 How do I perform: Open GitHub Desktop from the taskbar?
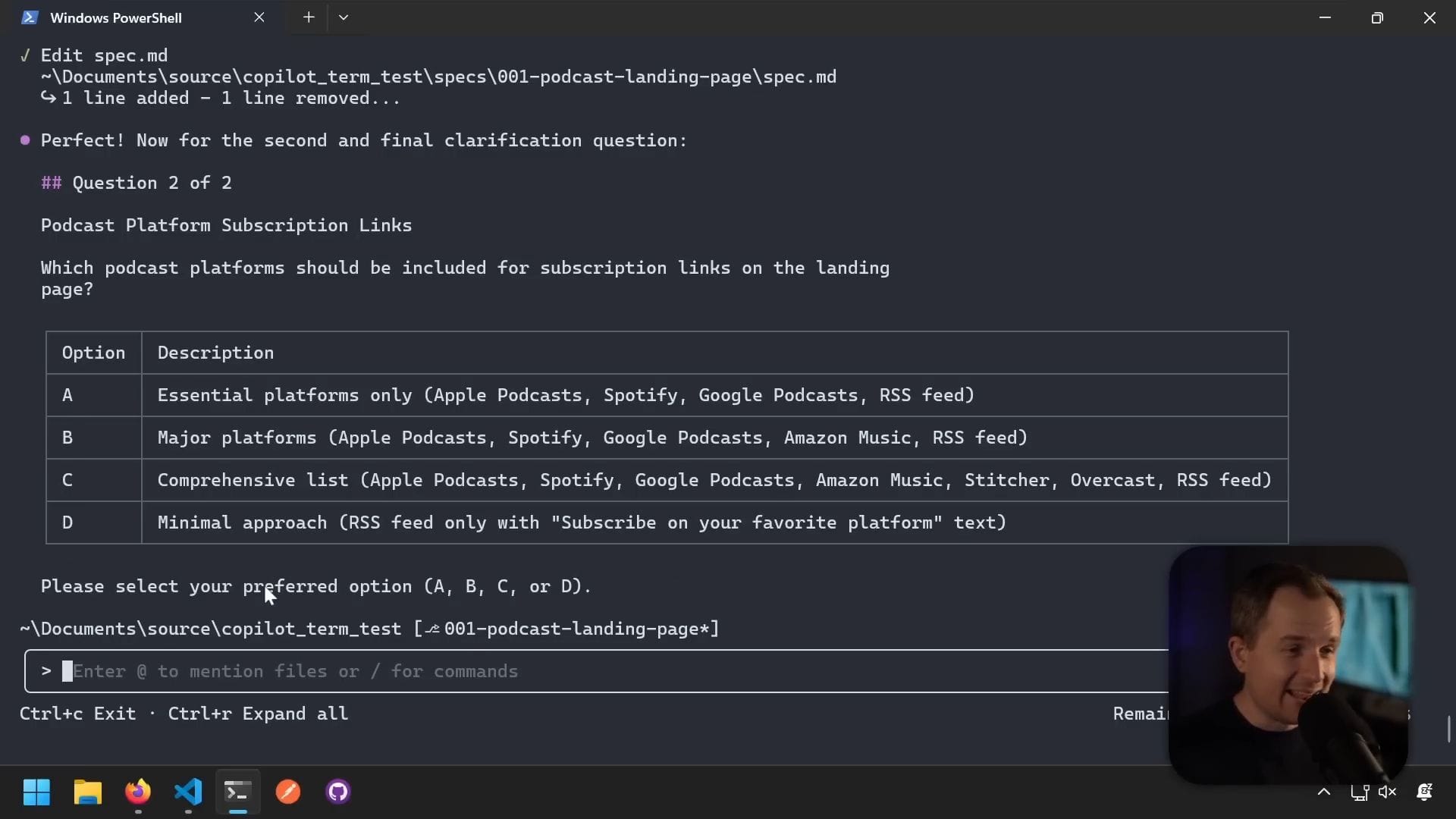tap(338, 792)
